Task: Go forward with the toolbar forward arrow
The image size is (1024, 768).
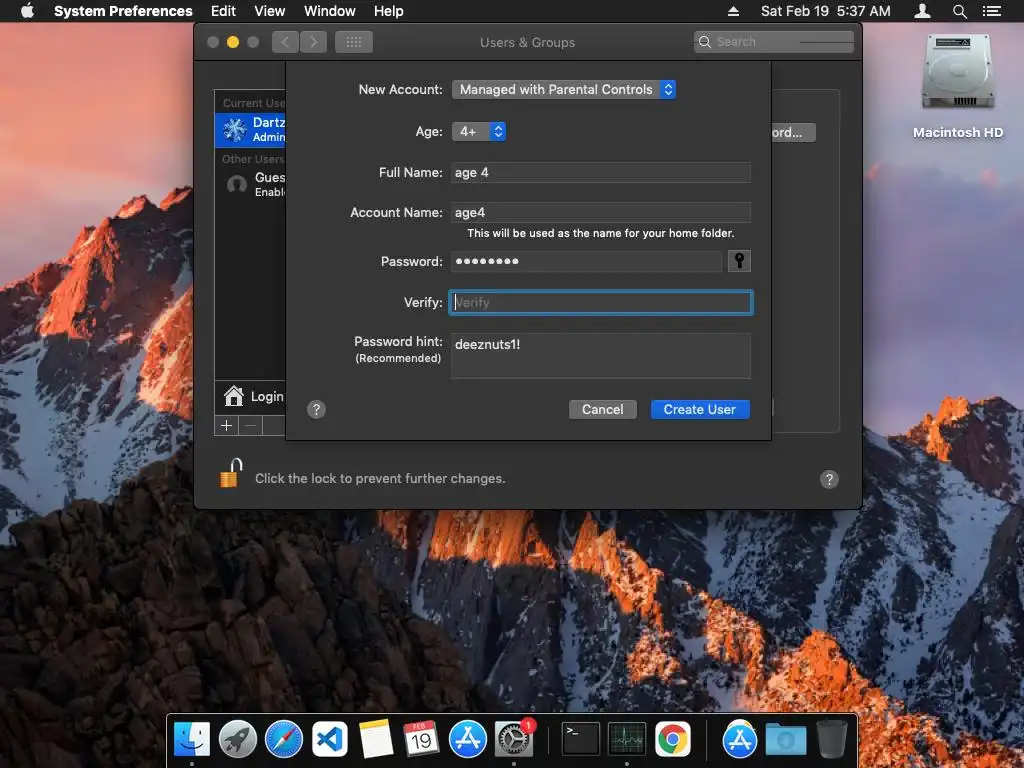Action: (x=313, y=42)
